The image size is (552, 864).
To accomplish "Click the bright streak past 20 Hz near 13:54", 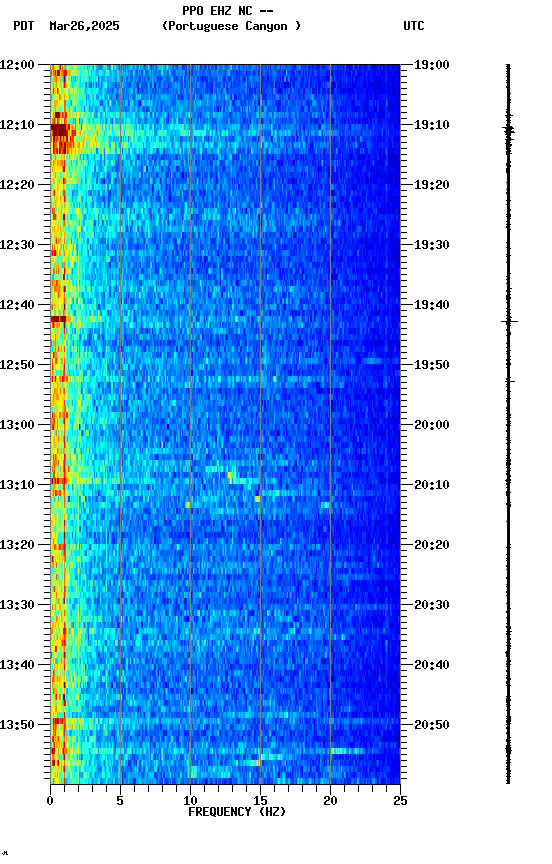I will 348,751.
